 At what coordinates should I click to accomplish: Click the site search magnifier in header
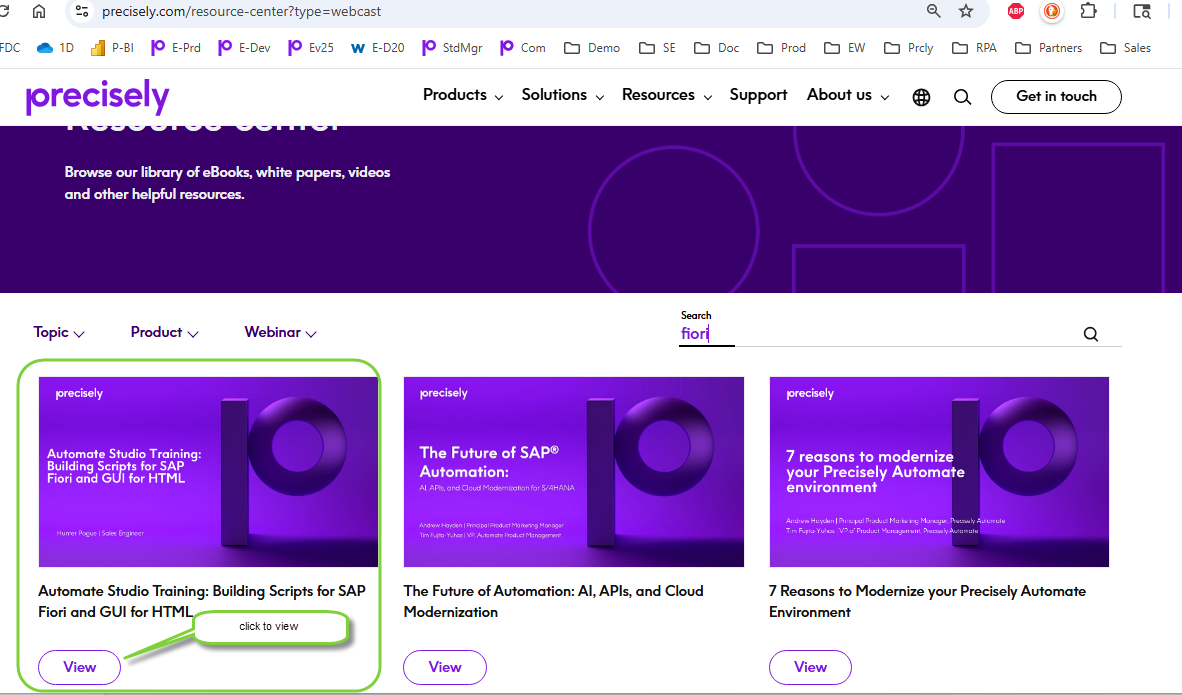pos(962,97)
